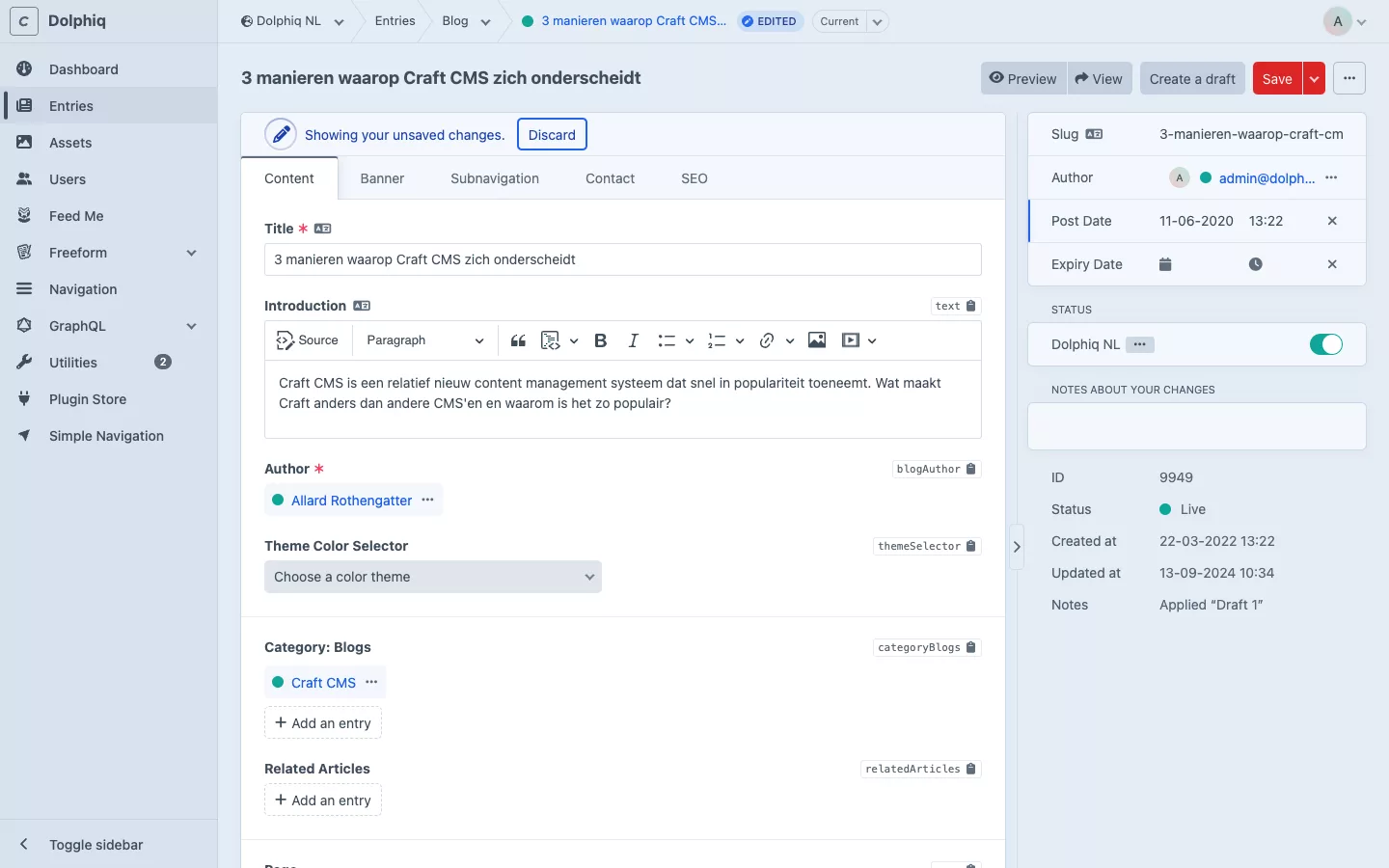Image resolution: width=1389 pixels, height=868 pixels.
Task: Open the Expiry Date calendar picker
Action: click(1165, 264)
